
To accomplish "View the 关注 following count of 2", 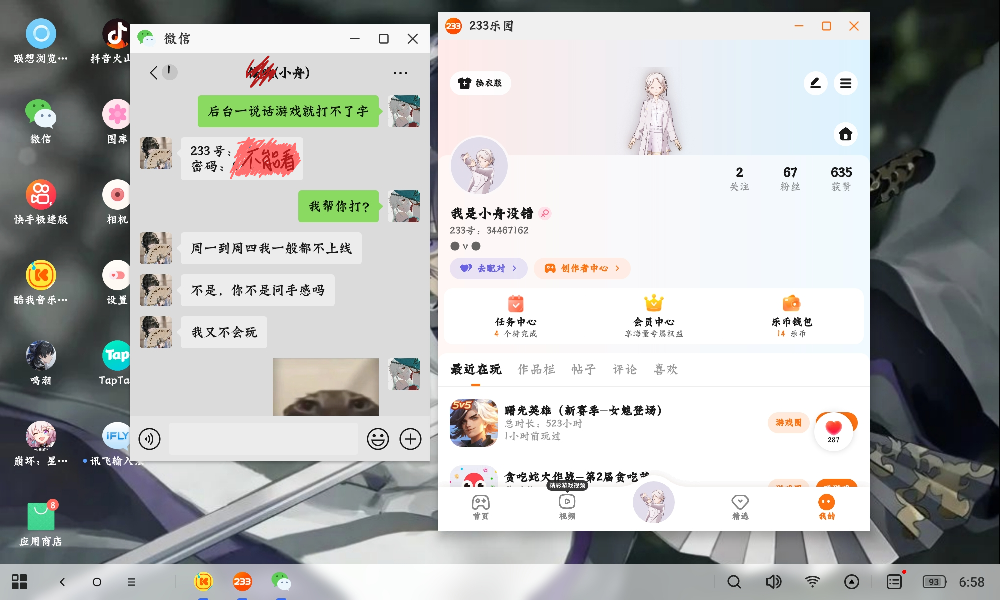I will (739, 179).
